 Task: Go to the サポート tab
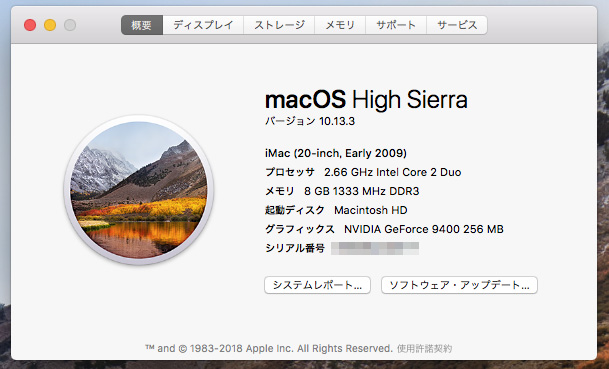click(396, 25)
